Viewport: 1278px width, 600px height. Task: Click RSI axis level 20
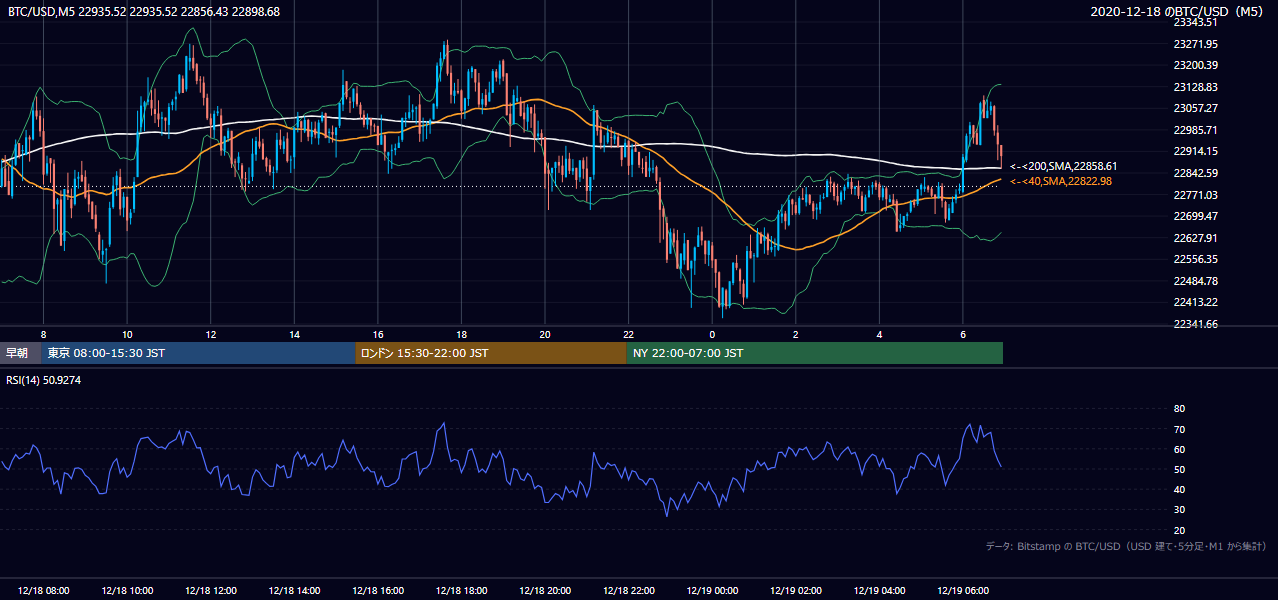[1179, 530]
